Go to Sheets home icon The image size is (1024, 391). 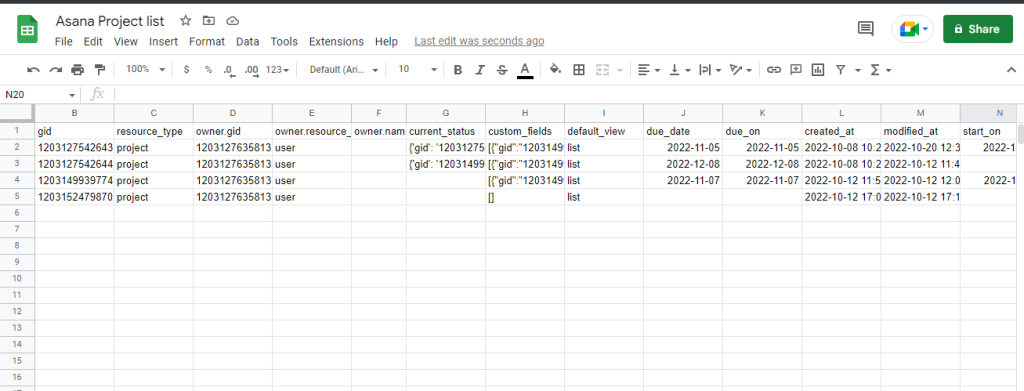[28, 29]
